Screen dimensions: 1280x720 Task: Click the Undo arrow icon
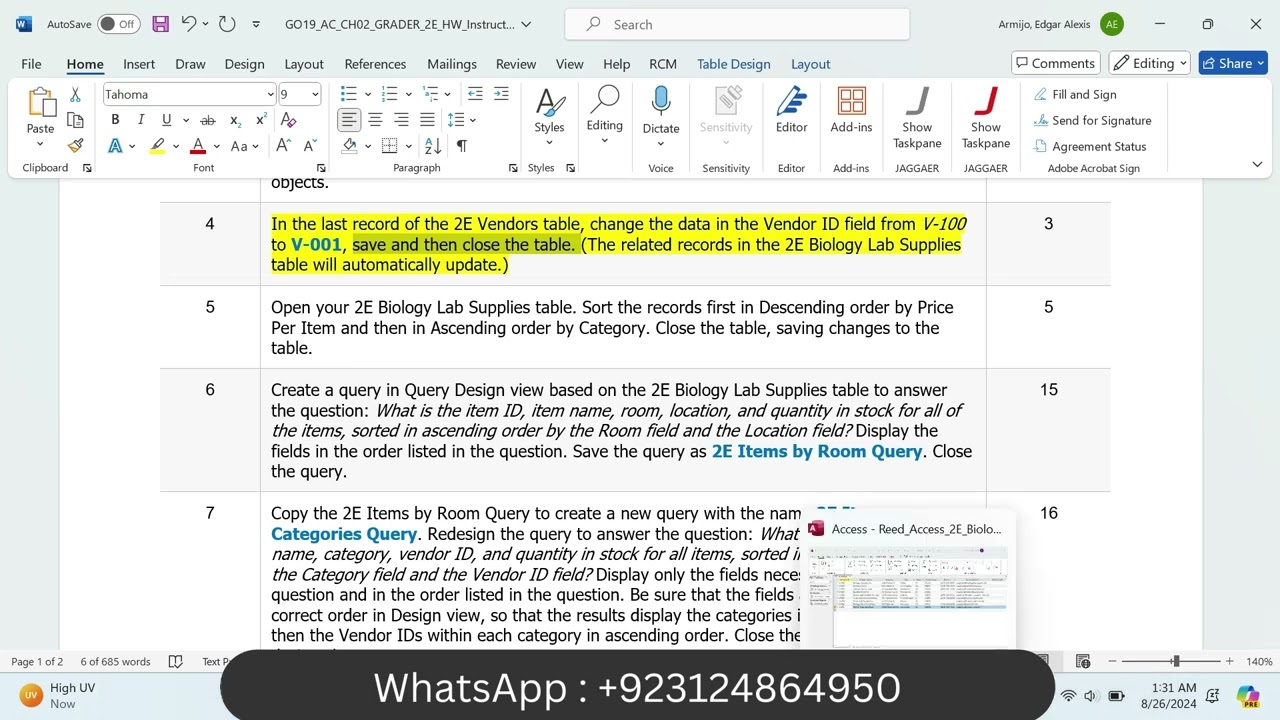[x=188, y=24]
